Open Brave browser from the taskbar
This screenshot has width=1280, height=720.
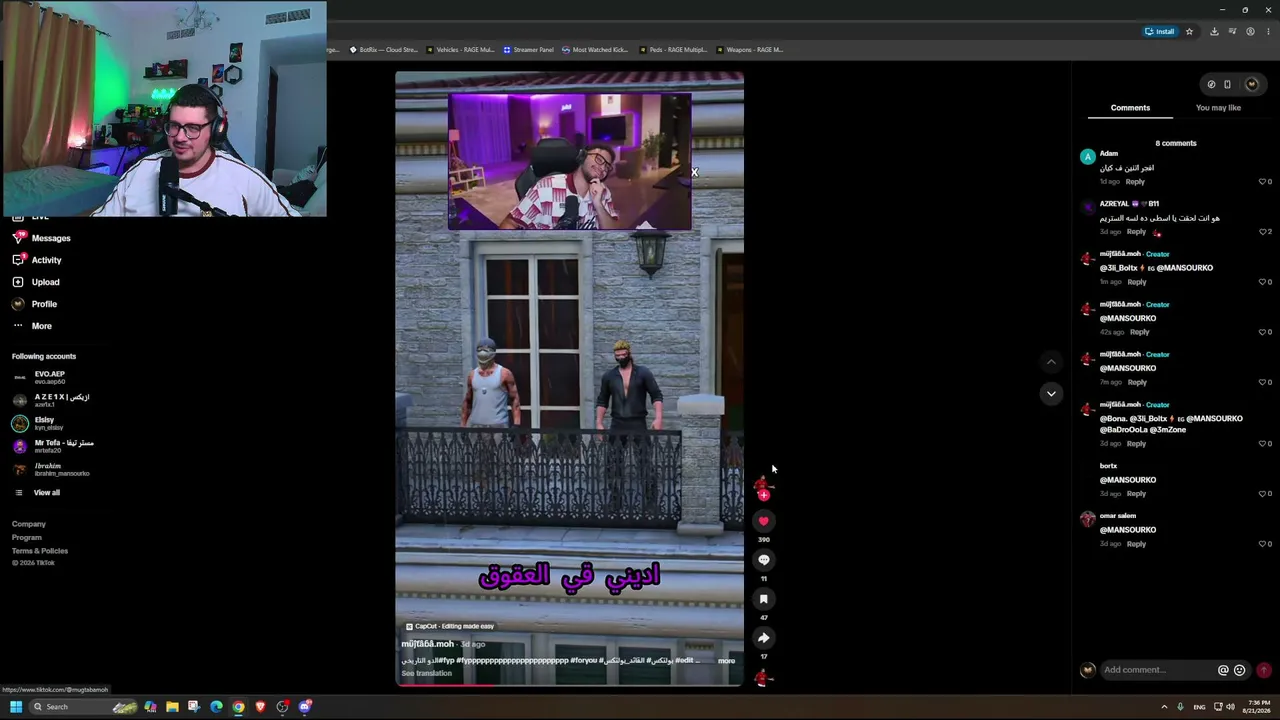pyautogui.click(x=260, y=707)
